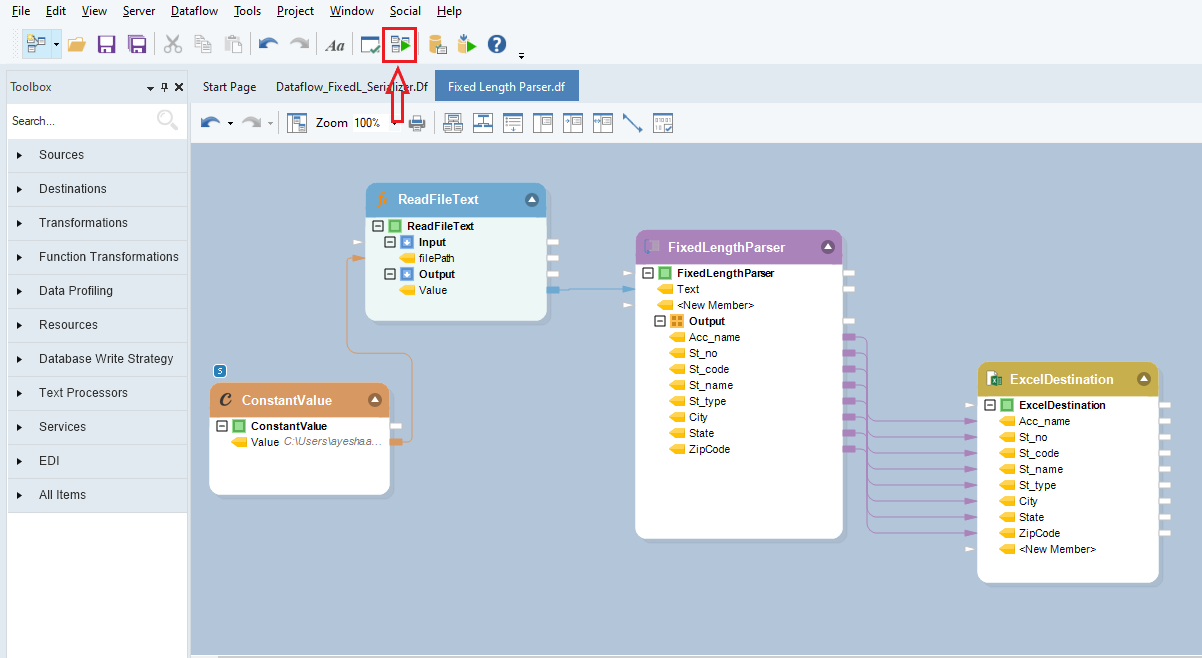Switch to Dataflow_FixedL_Serializer.Df tab

(351, 87)
